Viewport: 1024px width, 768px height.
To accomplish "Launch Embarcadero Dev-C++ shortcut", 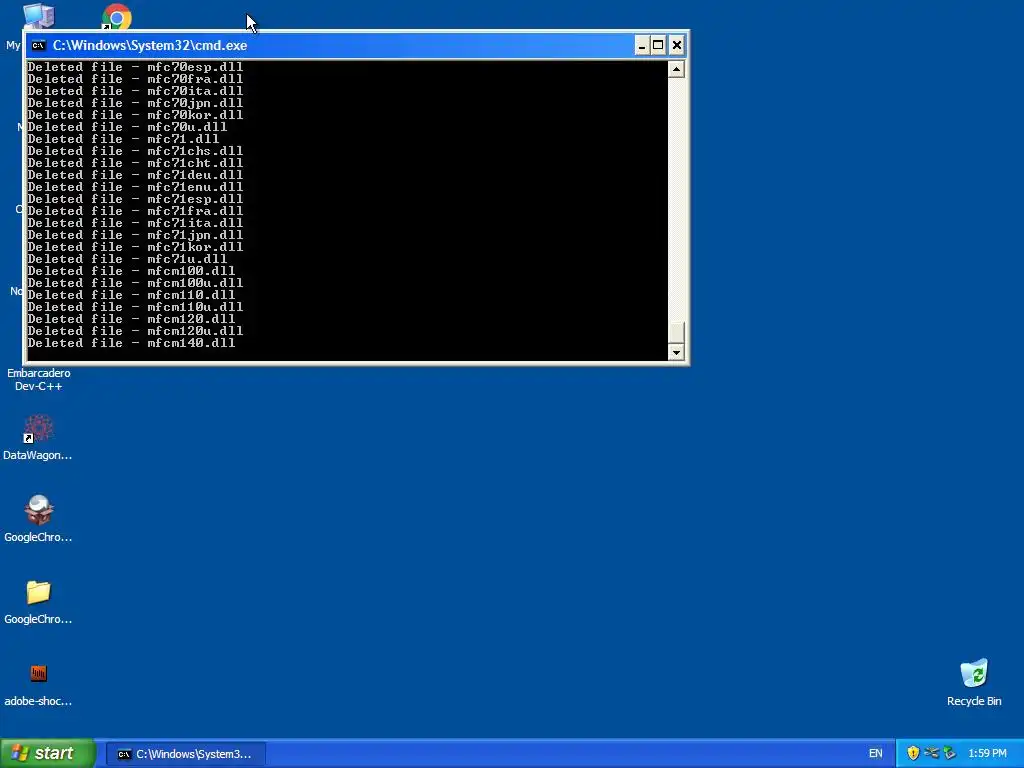I will tap(39, 379).
